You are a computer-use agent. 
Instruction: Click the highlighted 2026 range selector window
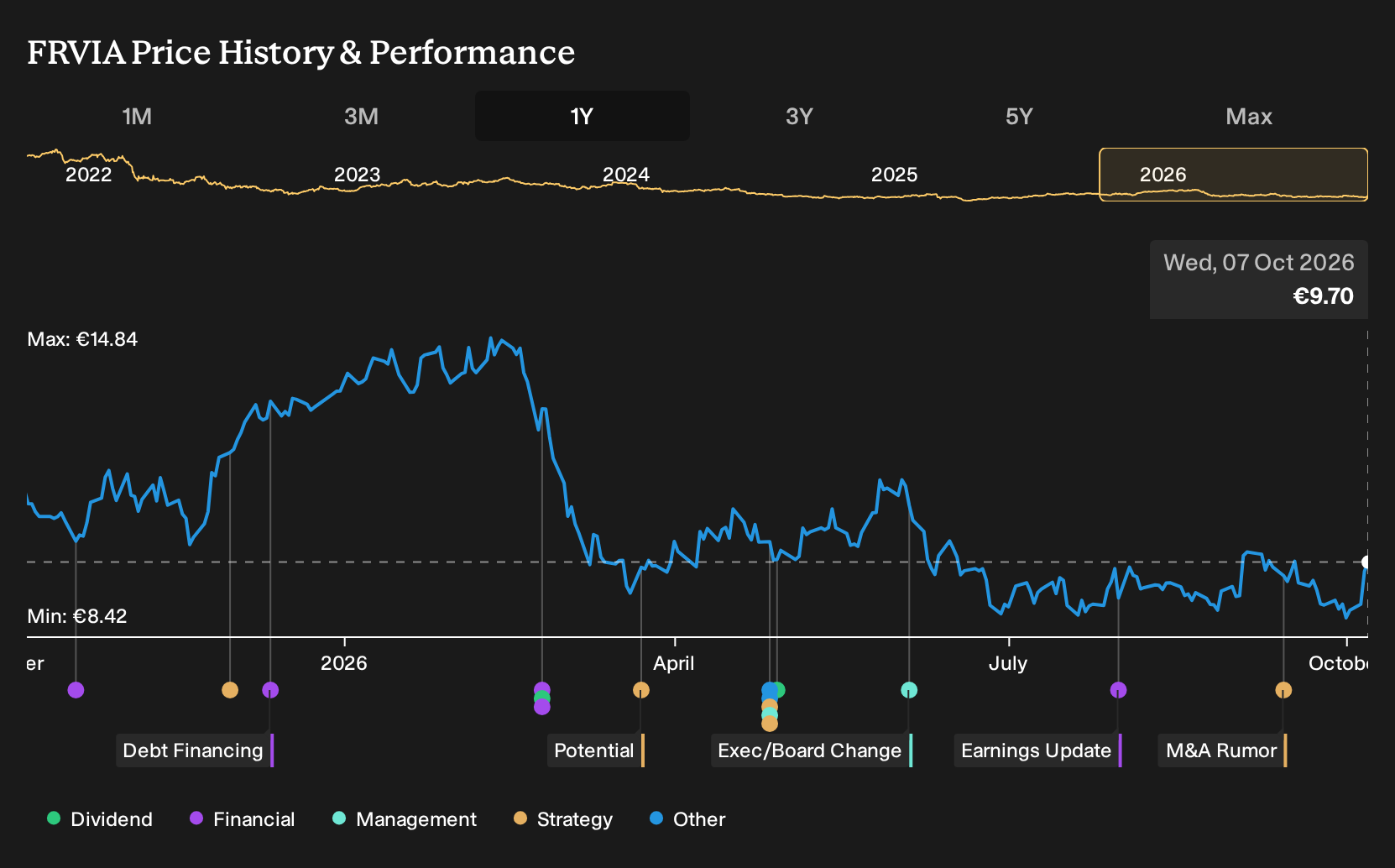point(1234,175)
